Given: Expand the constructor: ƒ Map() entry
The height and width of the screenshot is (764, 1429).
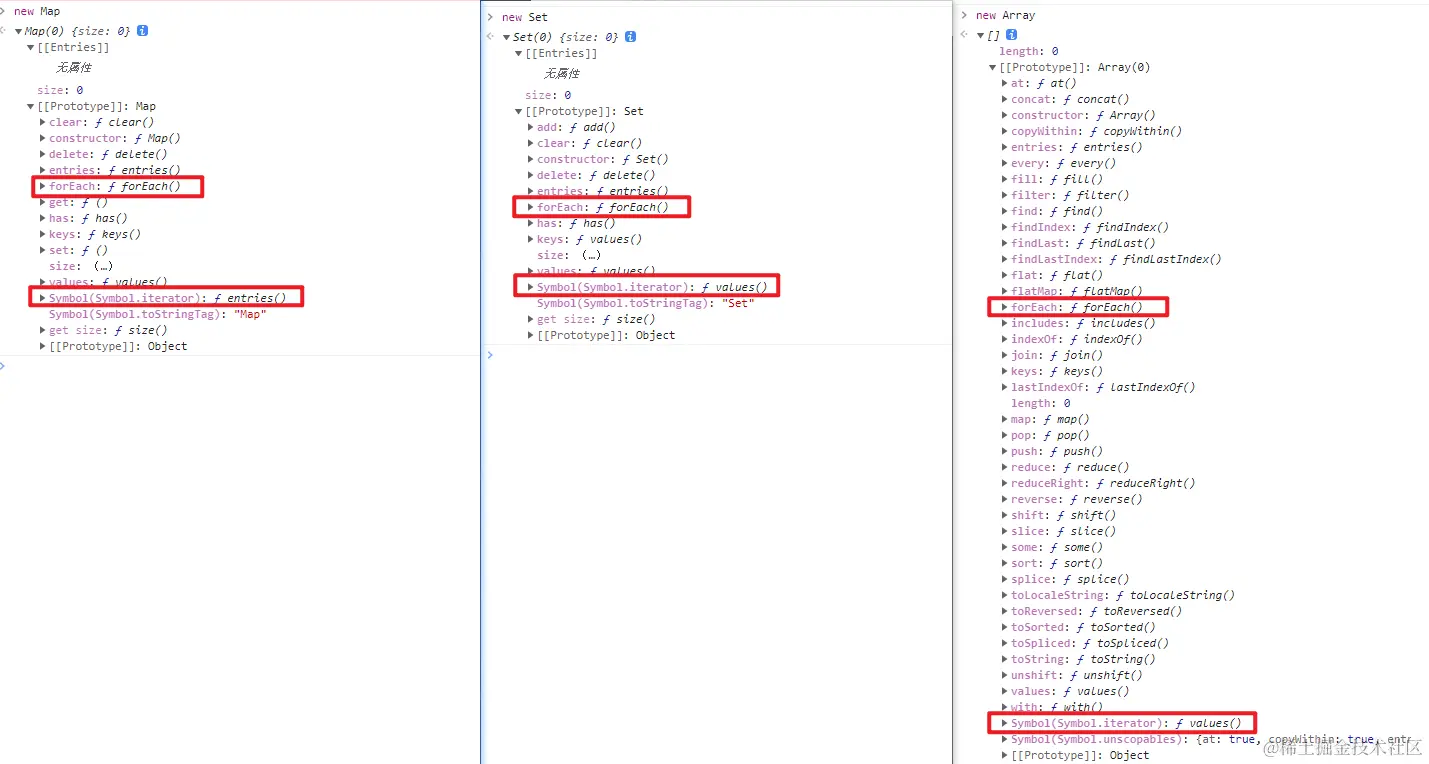Looking at the screenshot, I should [43, 138].
